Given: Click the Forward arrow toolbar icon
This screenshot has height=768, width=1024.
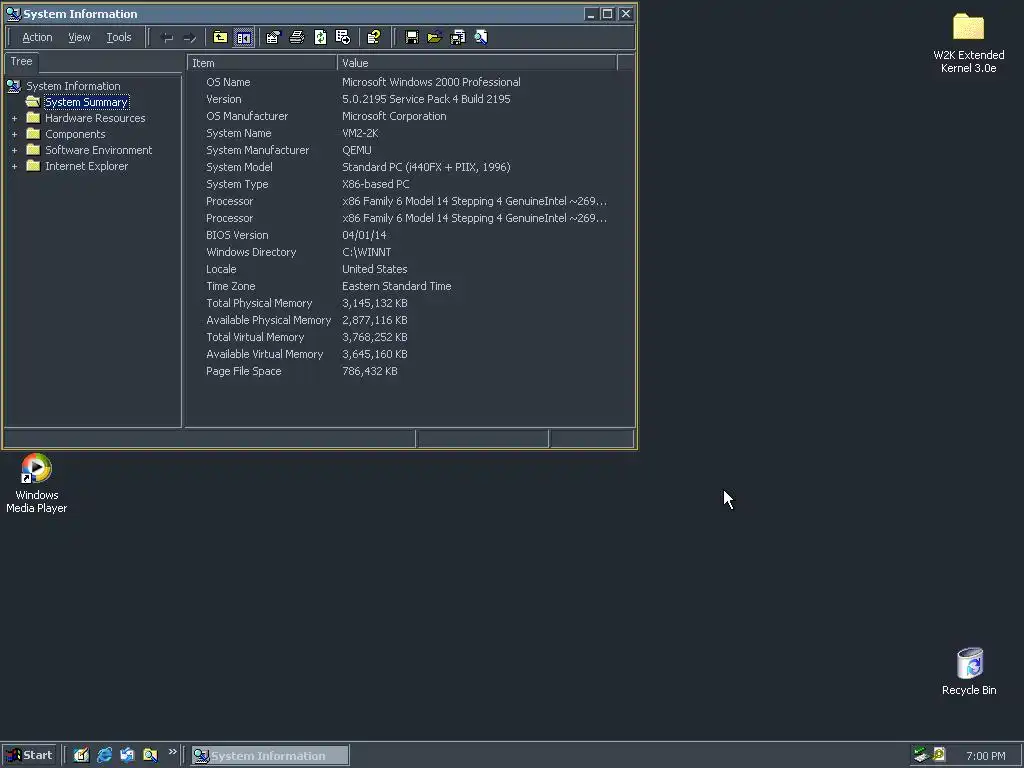Looking at the screenshot, I should tap(189, 38).
